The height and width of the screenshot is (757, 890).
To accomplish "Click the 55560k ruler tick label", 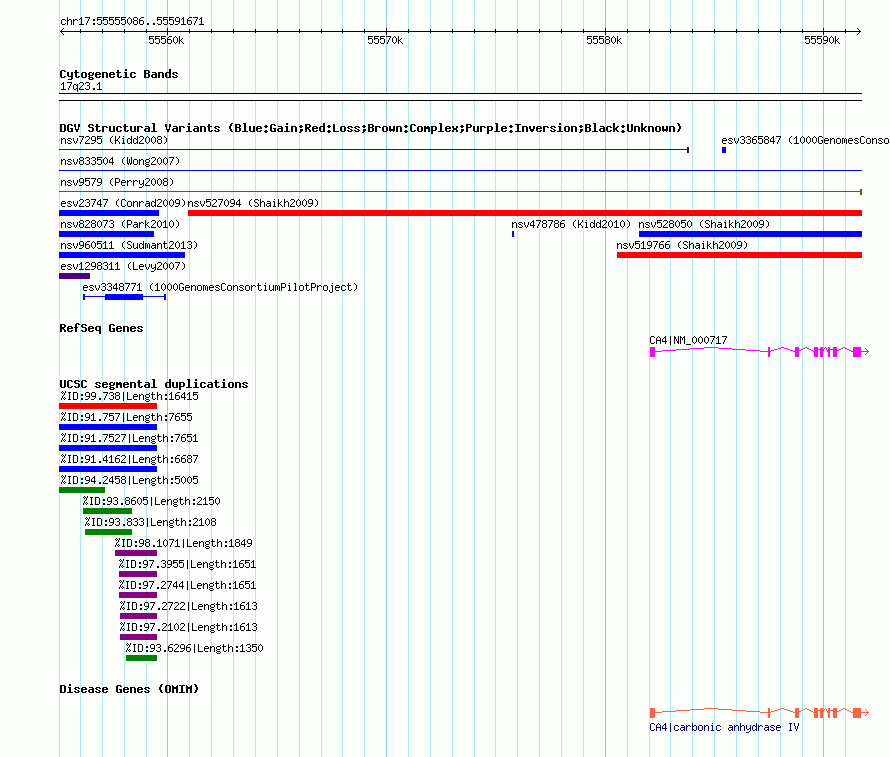I will coord(166,40).
